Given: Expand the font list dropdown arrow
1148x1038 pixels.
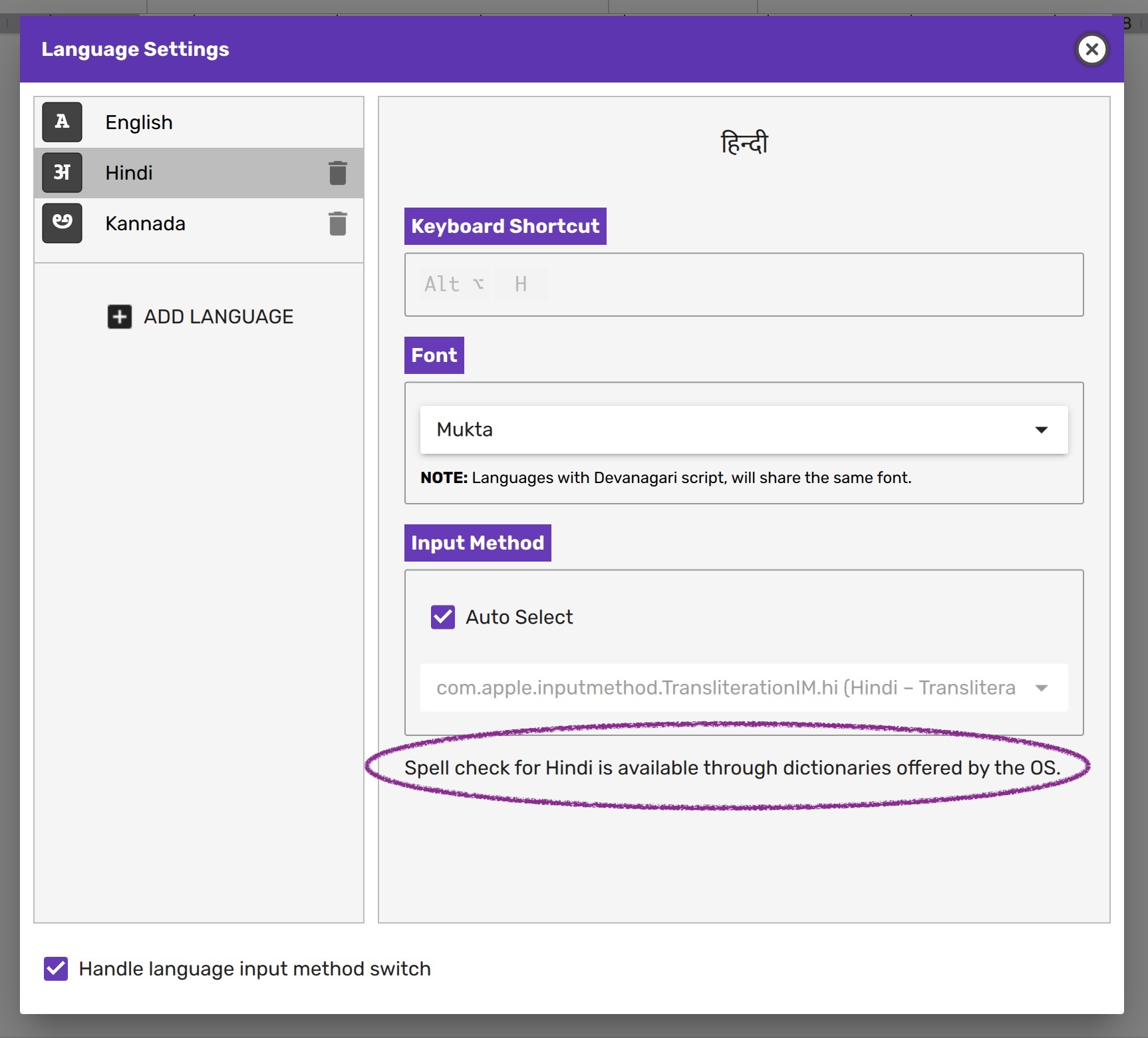Looking at the screenshot, I should point(1042,430).
